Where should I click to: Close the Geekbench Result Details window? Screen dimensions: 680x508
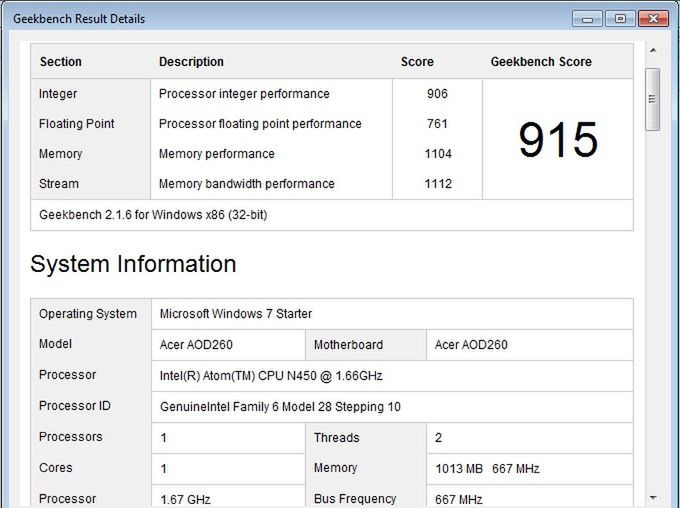[x=654, y=19]
